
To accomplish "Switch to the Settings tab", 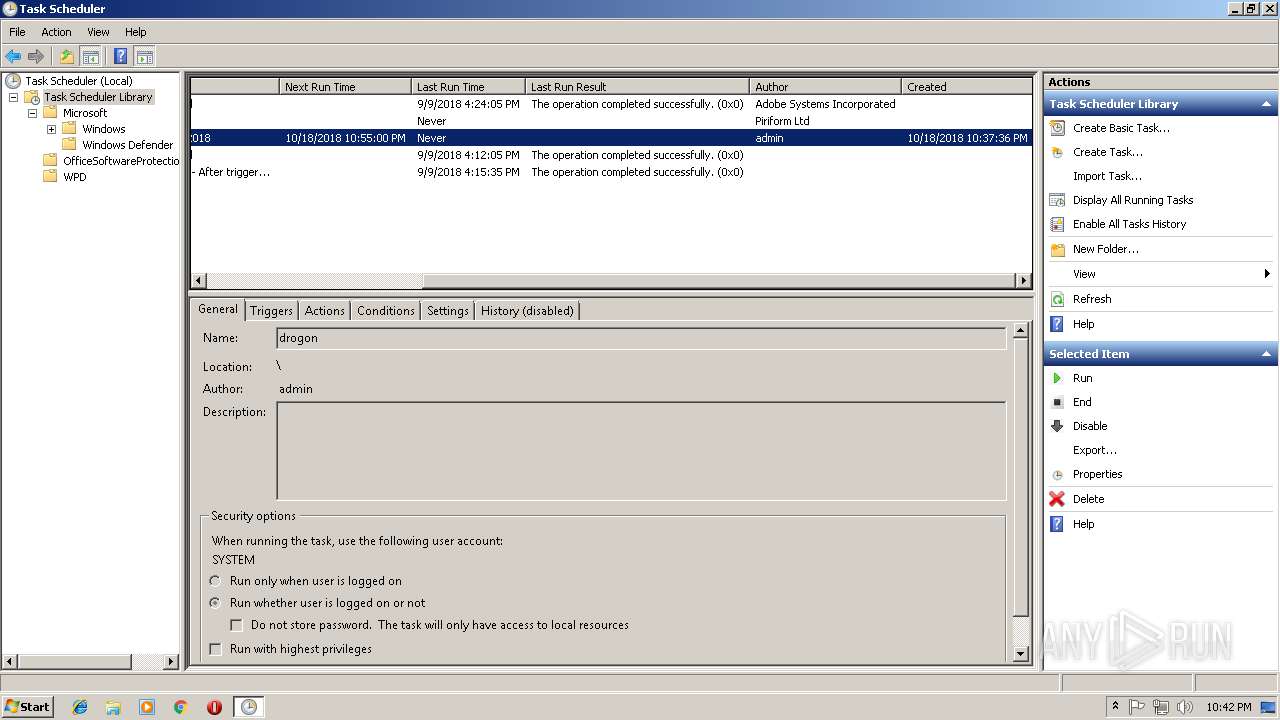I will point(448,311).
